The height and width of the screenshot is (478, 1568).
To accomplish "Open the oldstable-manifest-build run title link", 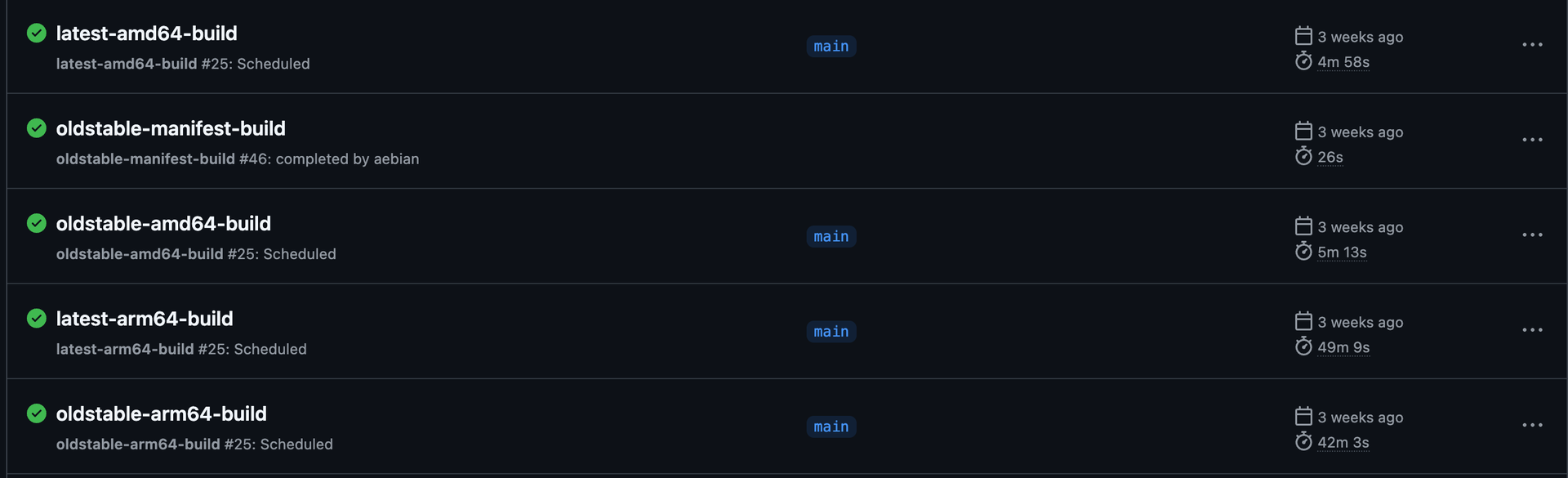I will tap(171, 128).
